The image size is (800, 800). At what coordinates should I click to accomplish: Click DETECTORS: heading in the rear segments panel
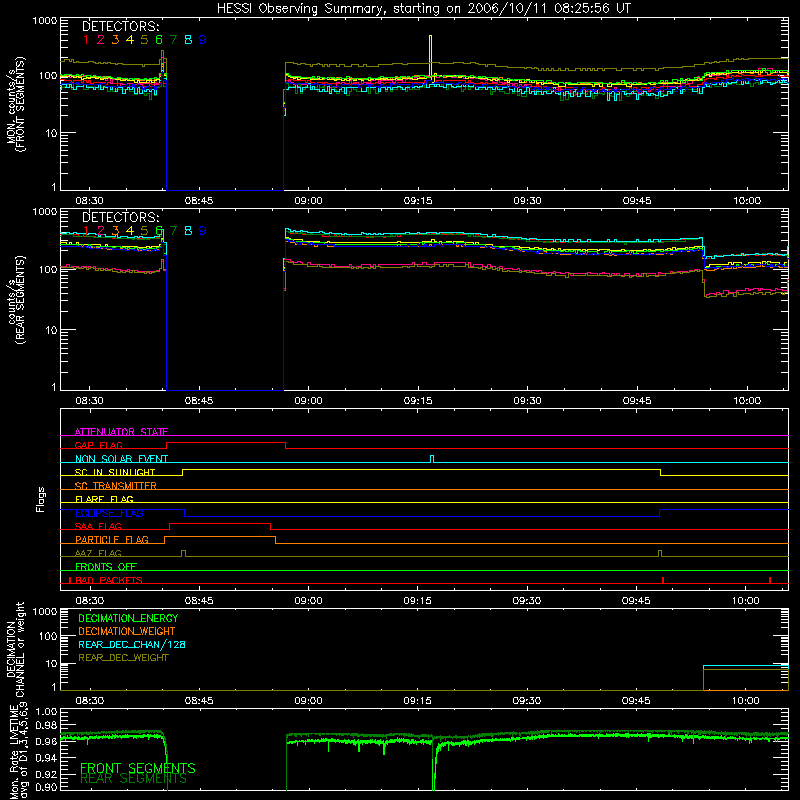(121, 217)
